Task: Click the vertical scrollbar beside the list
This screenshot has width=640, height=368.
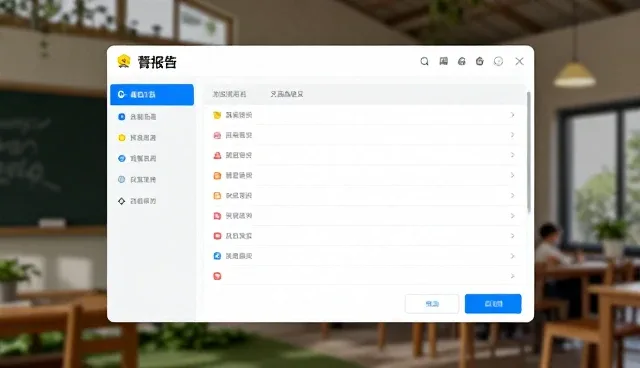Action: (x=529, y=152)
